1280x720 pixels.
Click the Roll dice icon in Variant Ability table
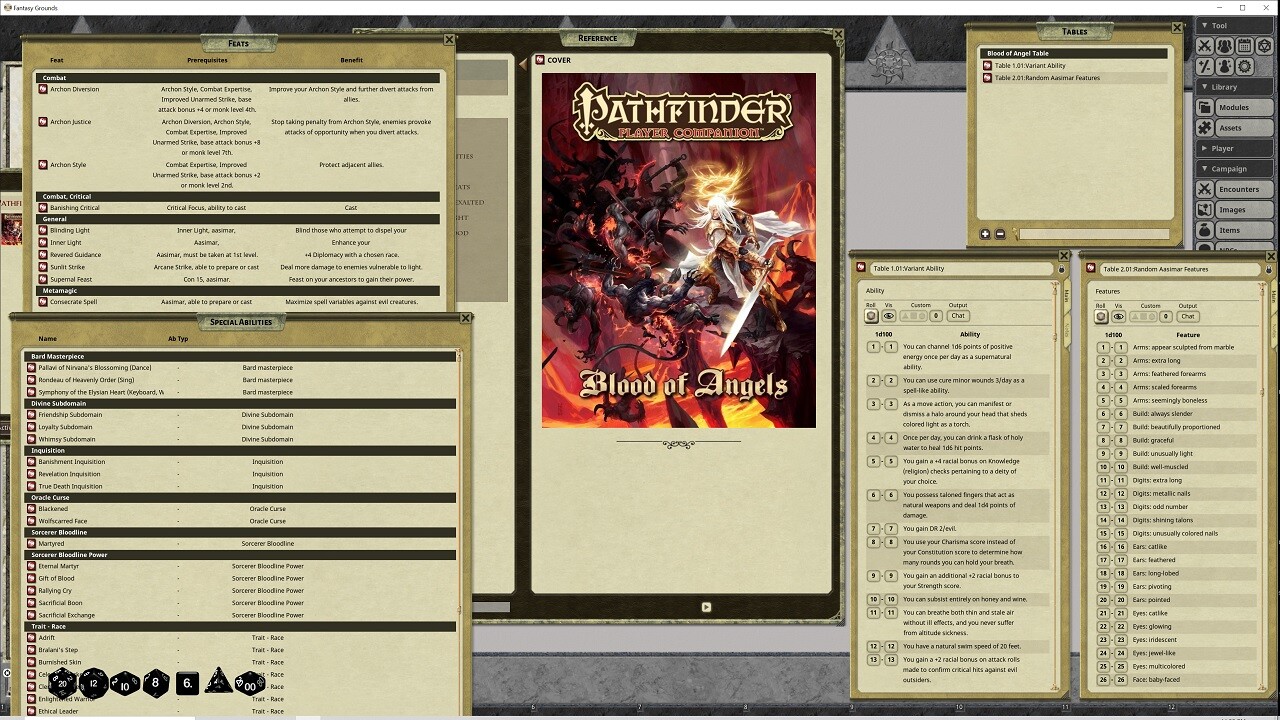(x=871, y=316)
